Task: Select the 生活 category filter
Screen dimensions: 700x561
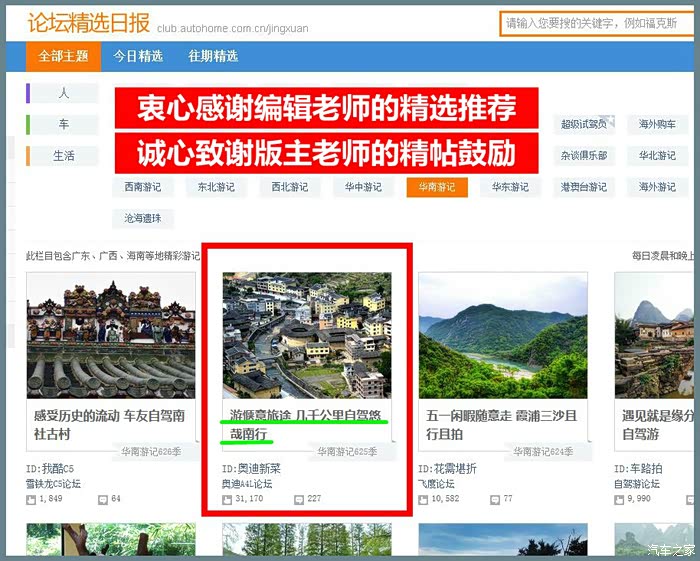Action: tap(63, 156)
